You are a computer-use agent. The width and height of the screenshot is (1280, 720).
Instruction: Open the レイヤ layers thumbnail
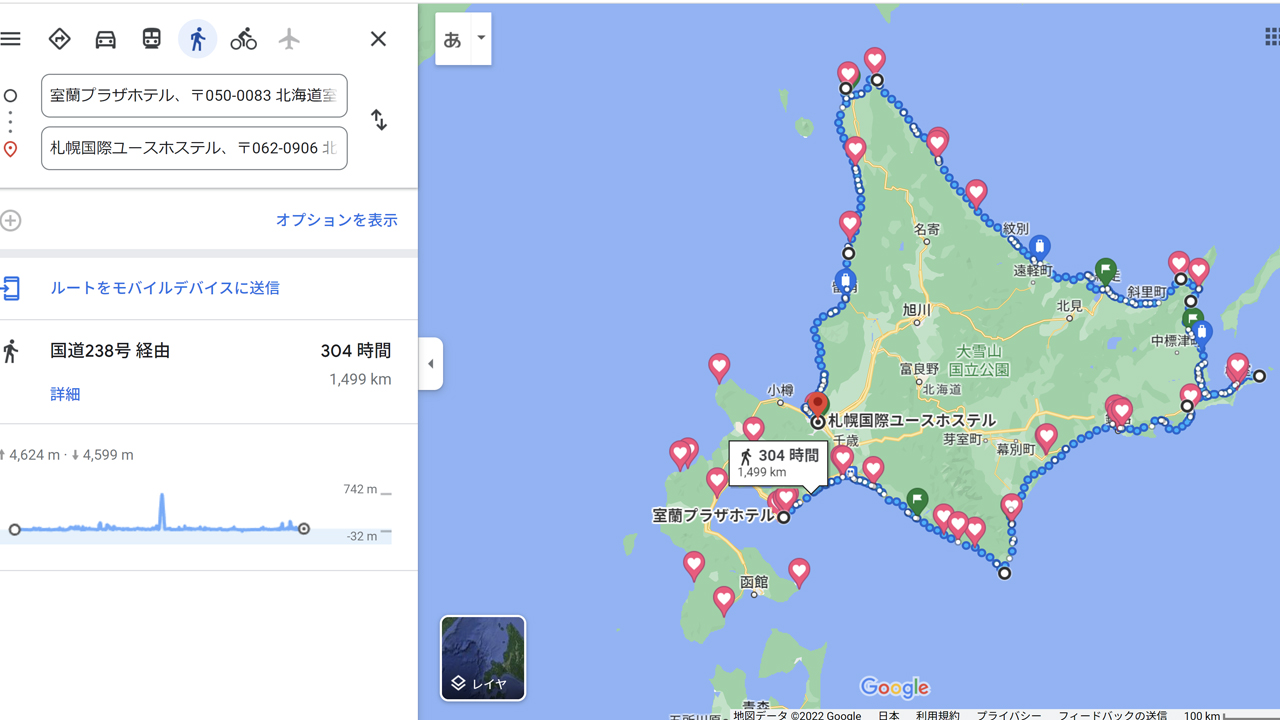[483, 658]
